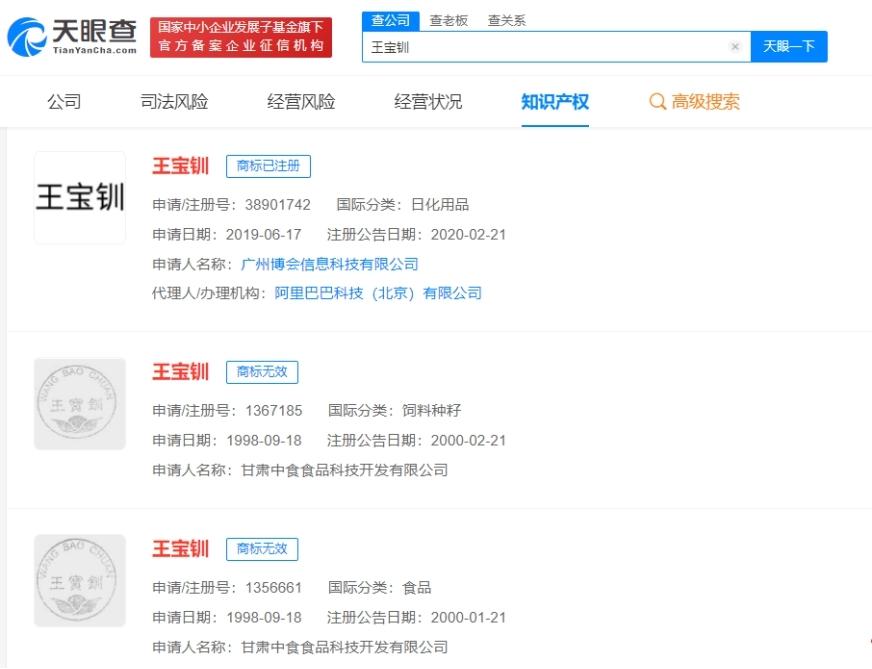Click the 天眼一下 search button
Viewport: 872px width, 669px height.
tap(789, 47)
